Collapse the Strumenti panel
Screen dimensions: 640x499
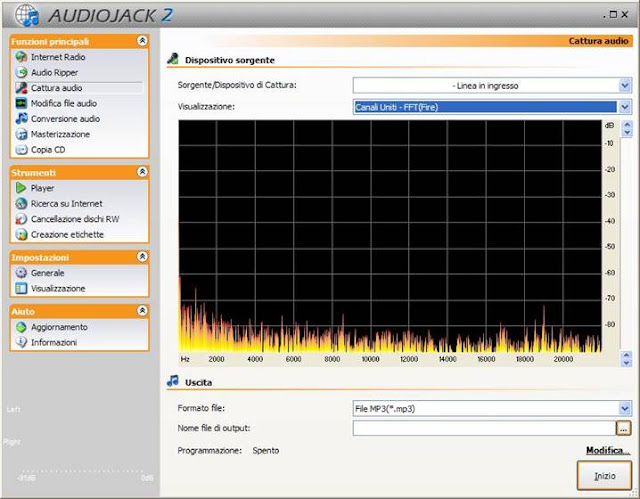(x=142, y=172)
